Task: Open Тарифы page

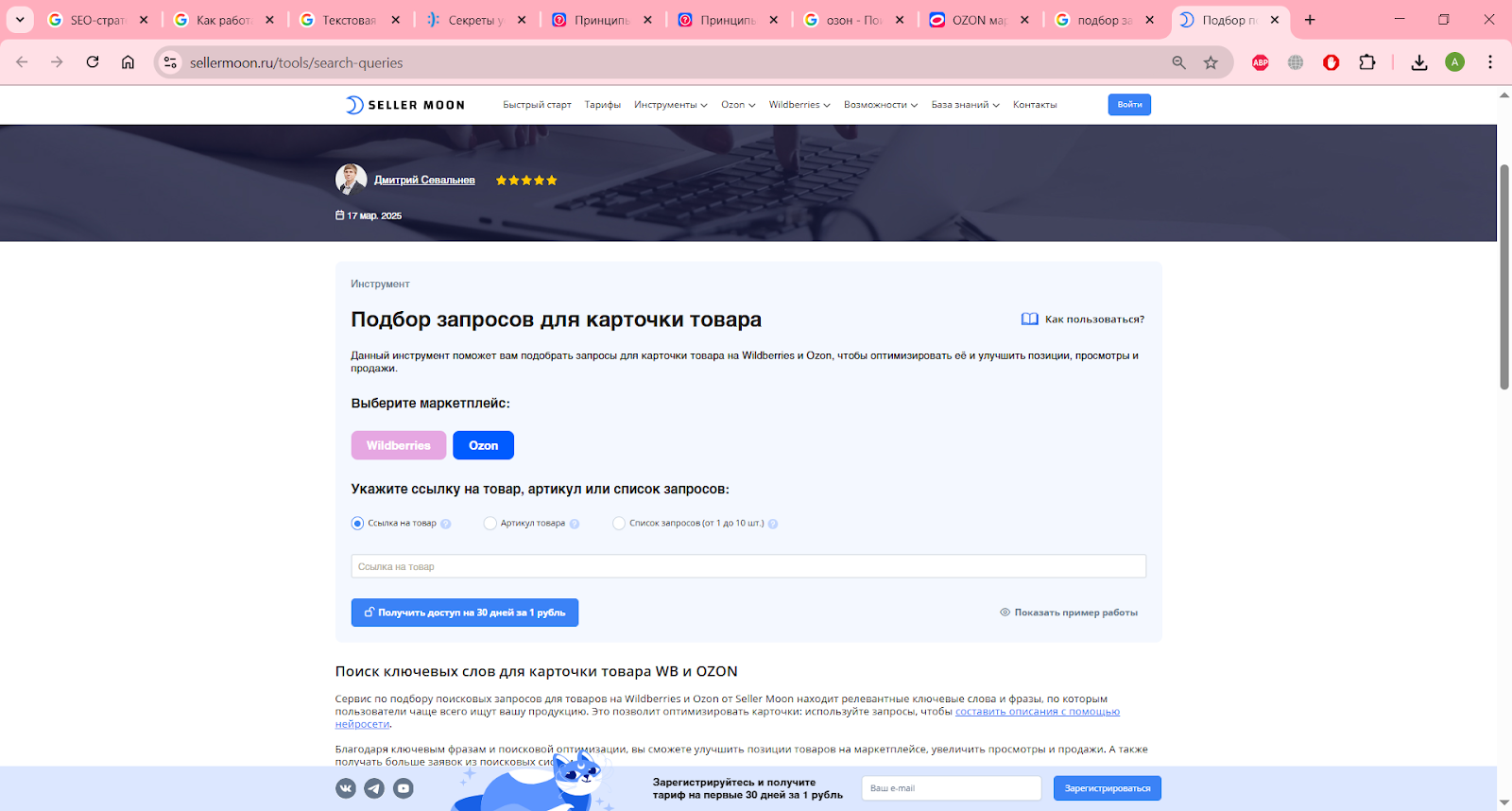Action: 602,105
